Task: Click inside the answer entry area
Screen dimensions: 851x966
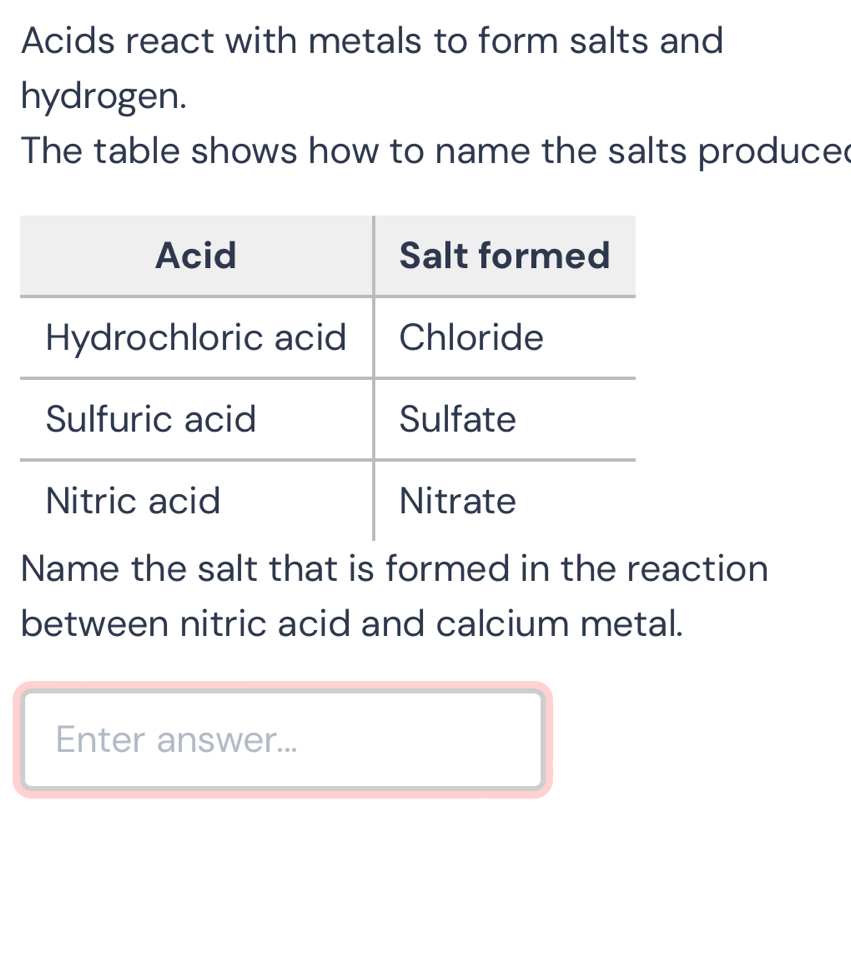Action: click(x=283, y=740)
